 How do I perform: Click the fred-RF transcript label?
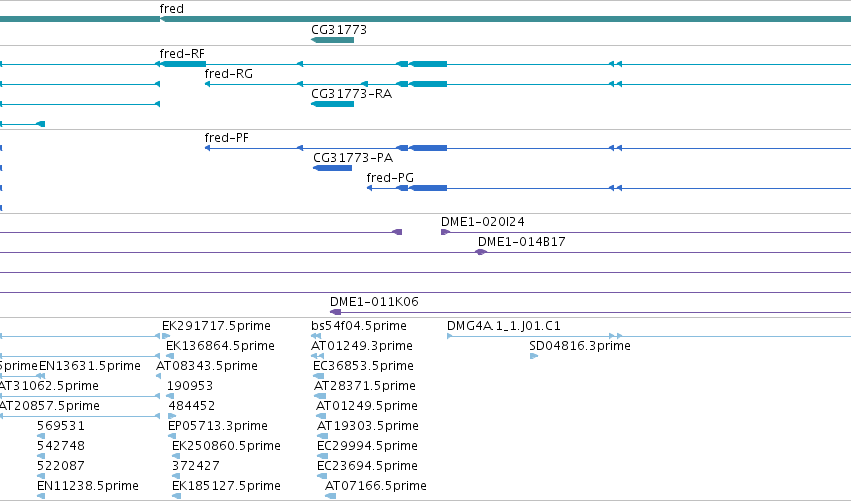(x=182, y=53)
